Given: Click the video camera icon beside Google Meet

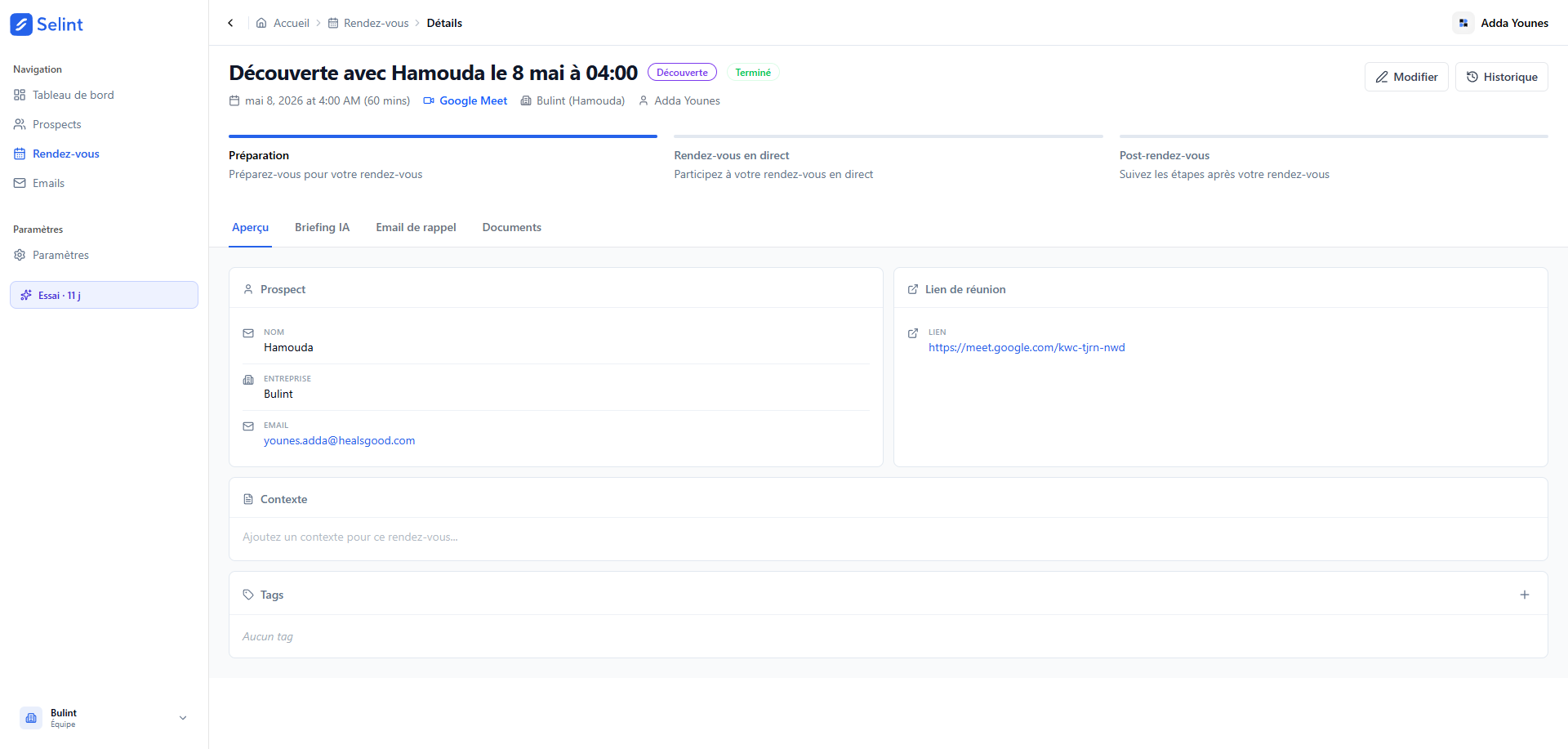Looking at the screenshot, I should pos(429,100).
